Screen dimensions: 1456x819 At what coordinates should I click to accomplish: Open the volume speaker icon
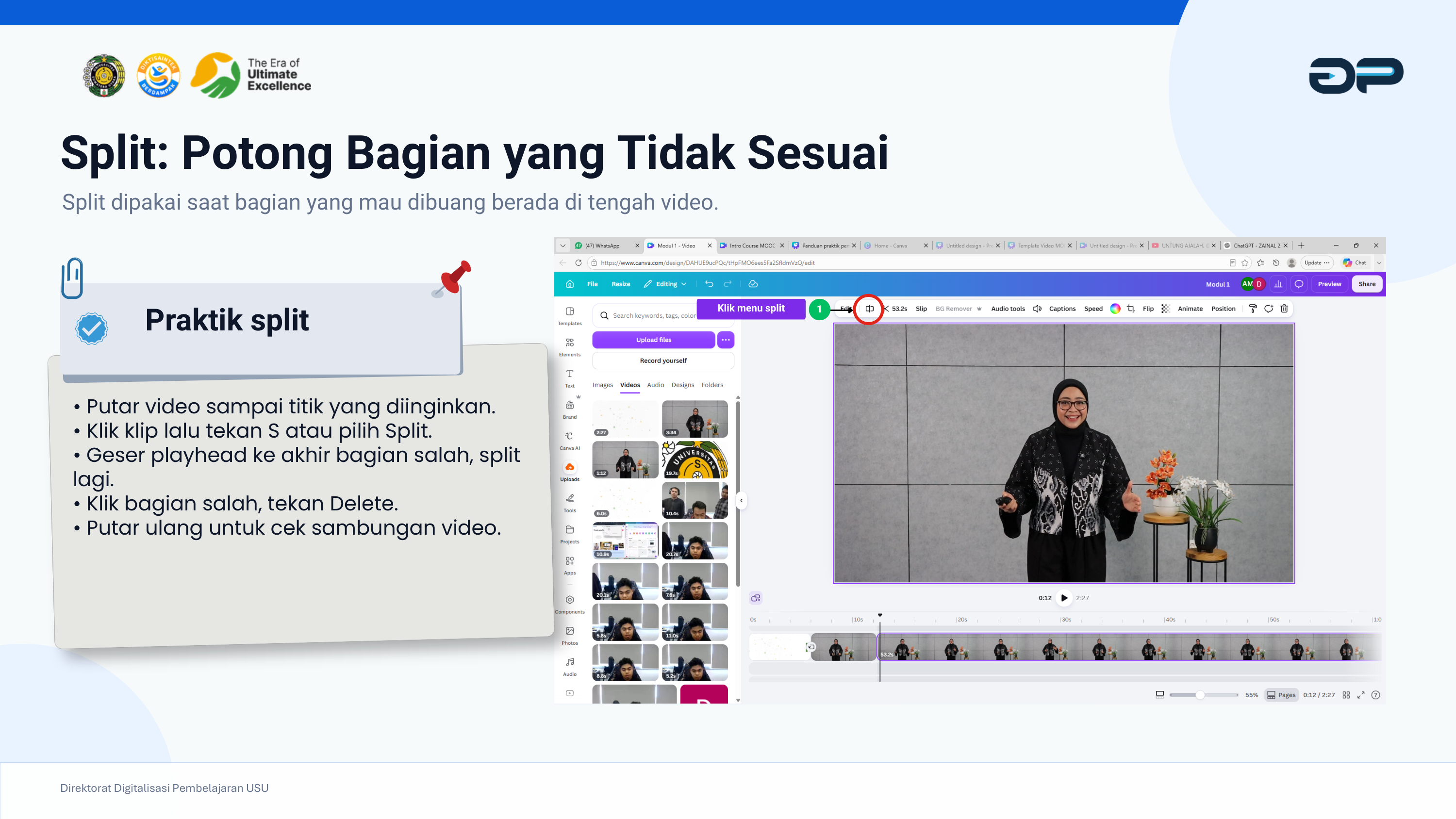1037,309
